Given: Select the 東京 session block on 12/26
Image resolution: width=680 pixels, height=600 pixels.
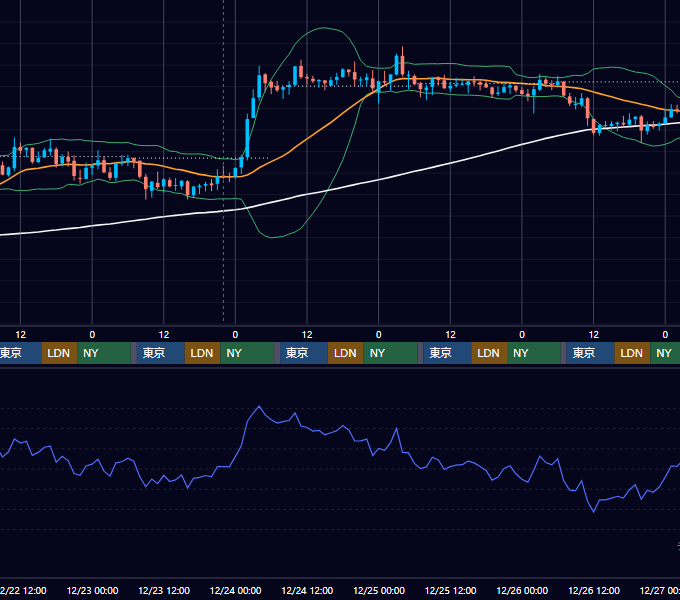Looking at the screenshot, I should tap(591, 353).
